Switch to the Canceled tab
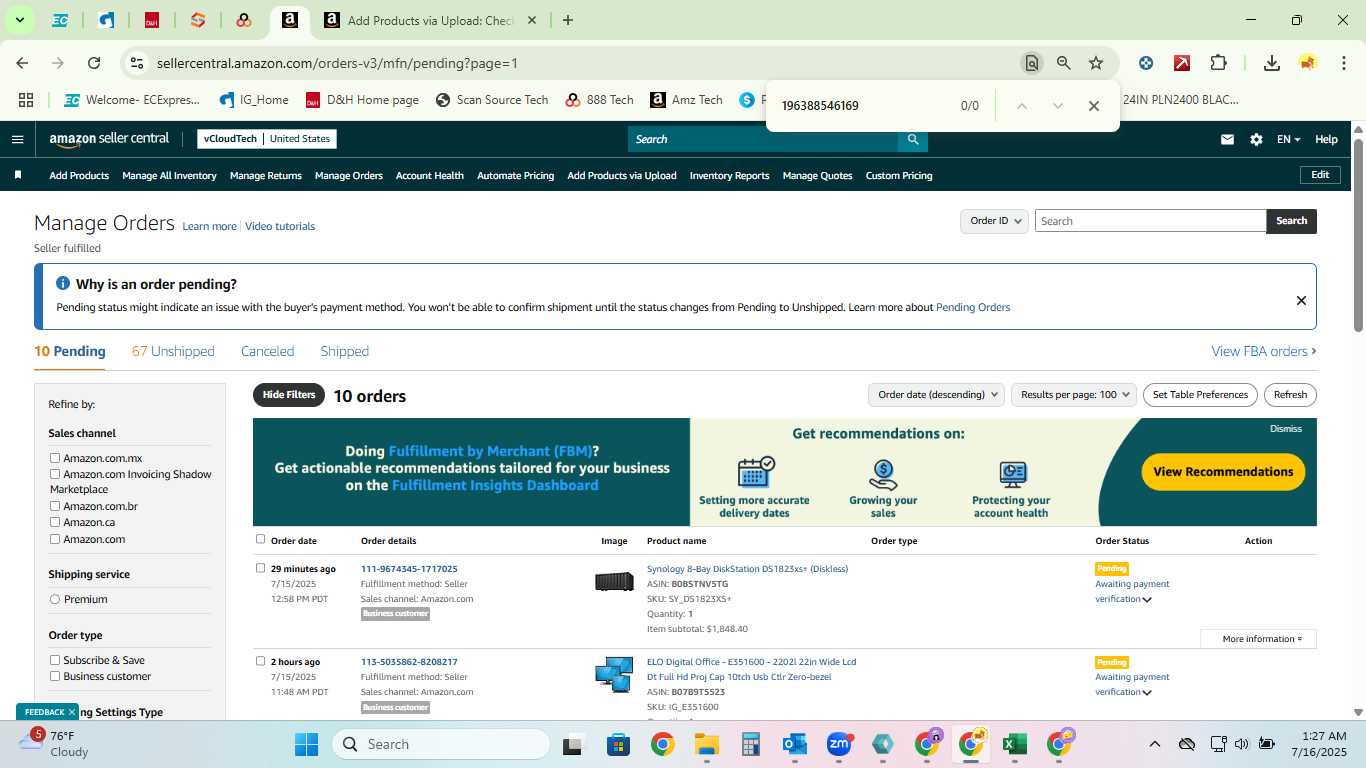This screenshot has height=768, width=1366. point(267,351)
